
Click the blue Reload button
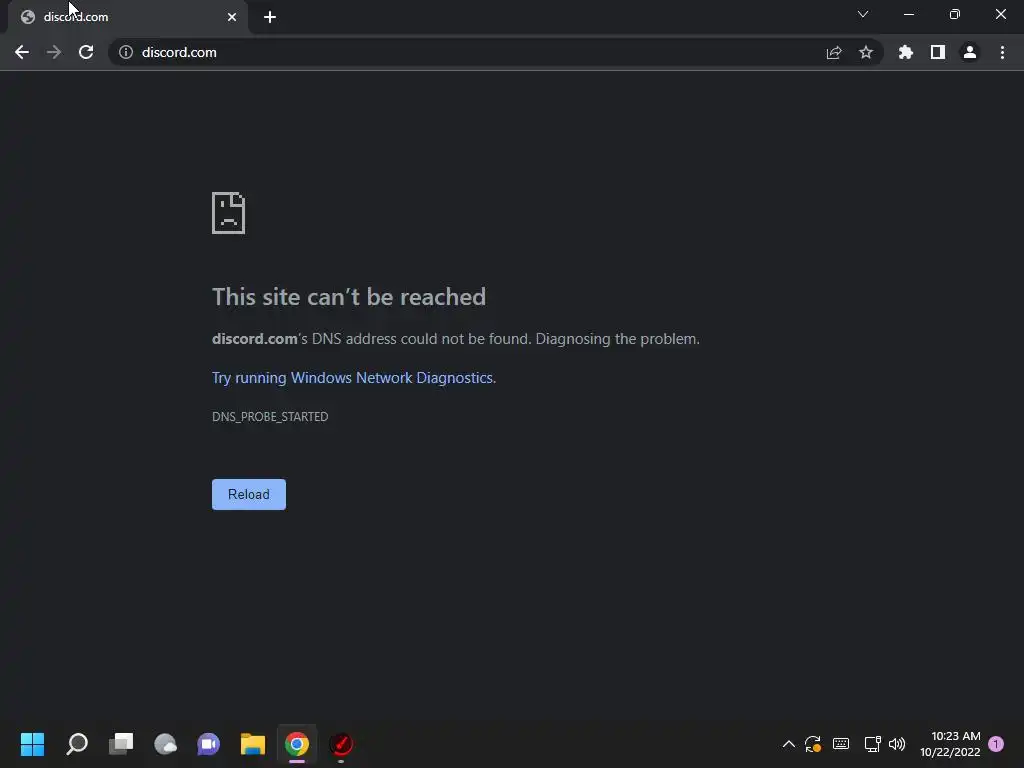(x=249, y=494)
